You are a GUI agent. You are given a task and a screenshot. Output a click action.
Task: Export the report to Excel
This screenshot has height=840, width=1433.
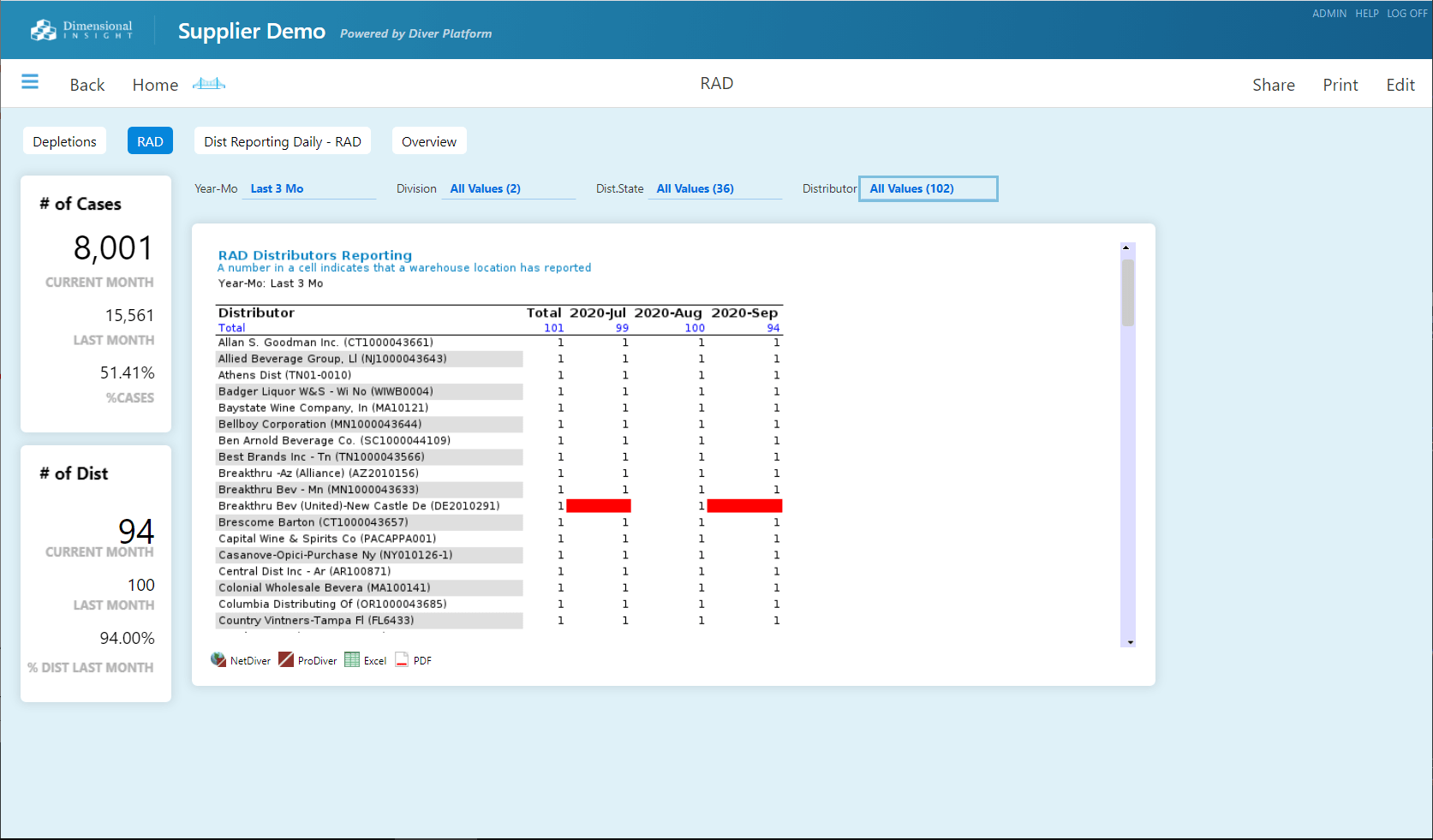(x=366, y=660)
